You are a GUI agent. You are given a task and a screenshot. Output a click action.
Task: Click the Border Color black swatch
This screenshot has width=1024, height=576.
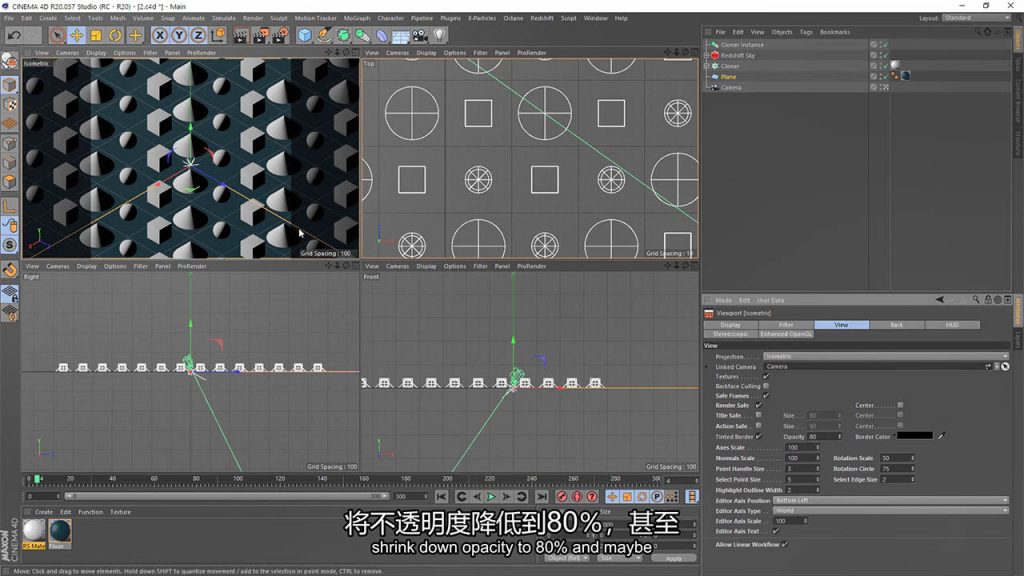point(914,436)
